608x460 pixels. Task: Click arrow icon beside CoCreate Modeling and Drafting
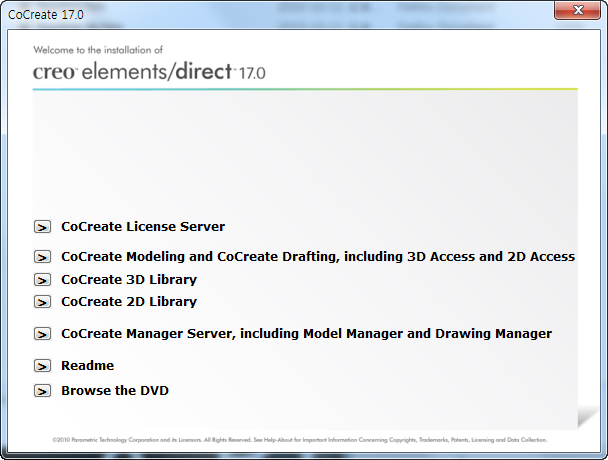(x=42, y=257)
